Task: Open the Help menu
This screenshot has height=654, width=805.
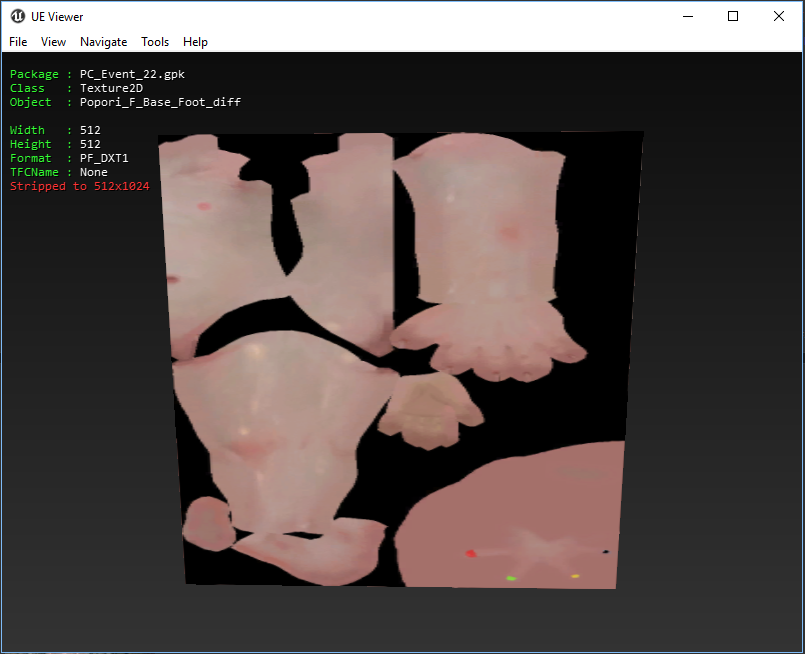Action: 196,42
